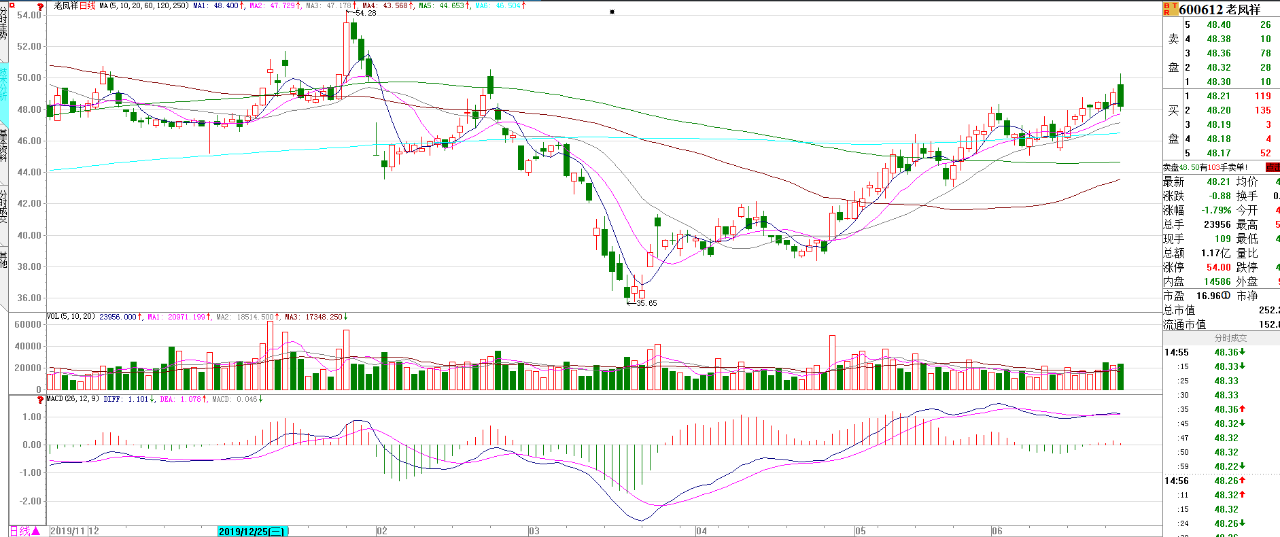Click the 2019/12/25 date marker on timeline
The height and width of the screenshot is (537, 1280).
(x=254, y=530)
